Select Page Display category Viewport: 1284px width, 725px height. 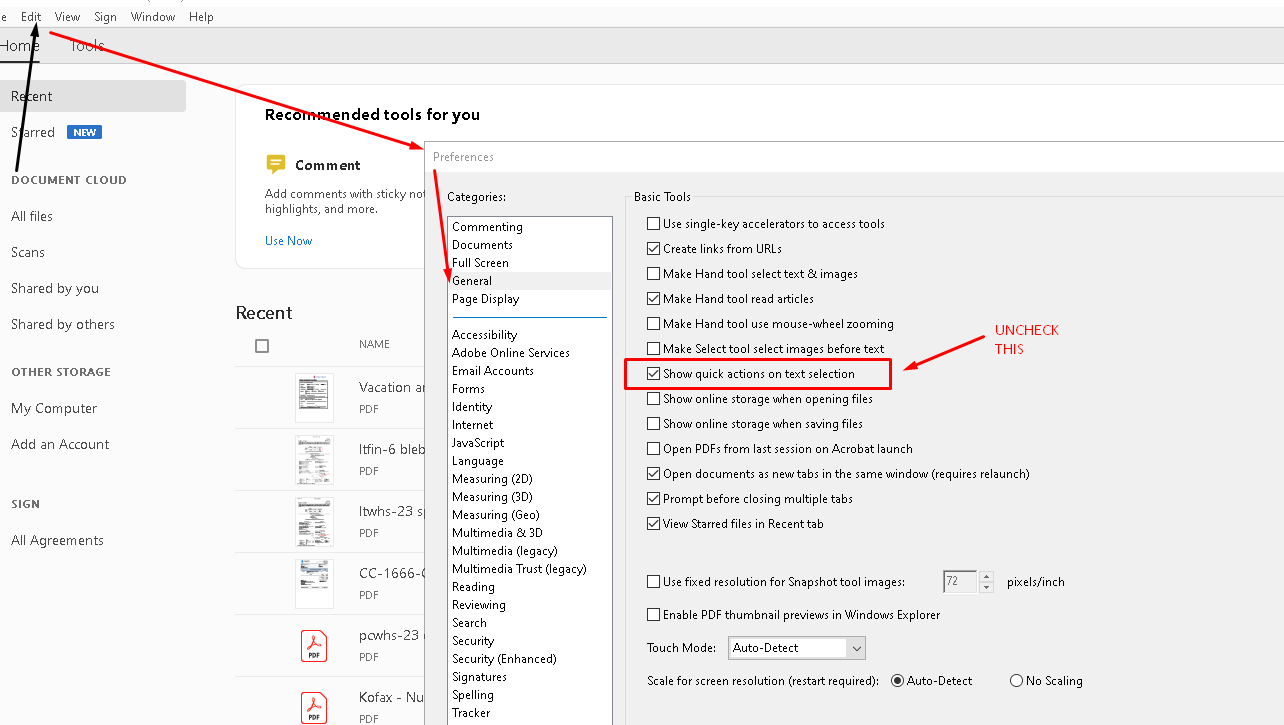point(485,299)
